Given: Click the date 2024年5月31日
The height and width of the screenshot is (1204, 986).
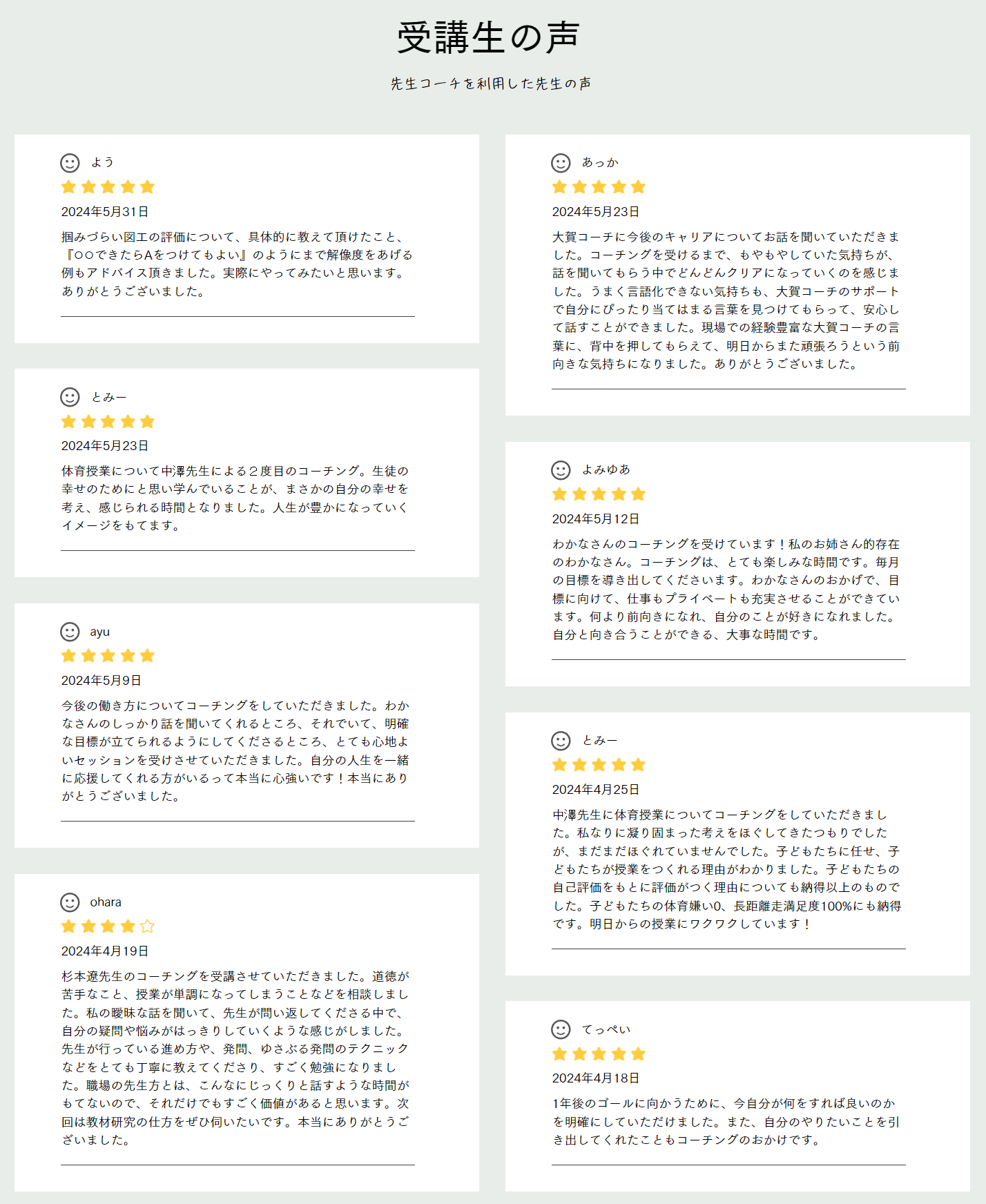Looking at the screenshot, I should [x=105, y=212].
